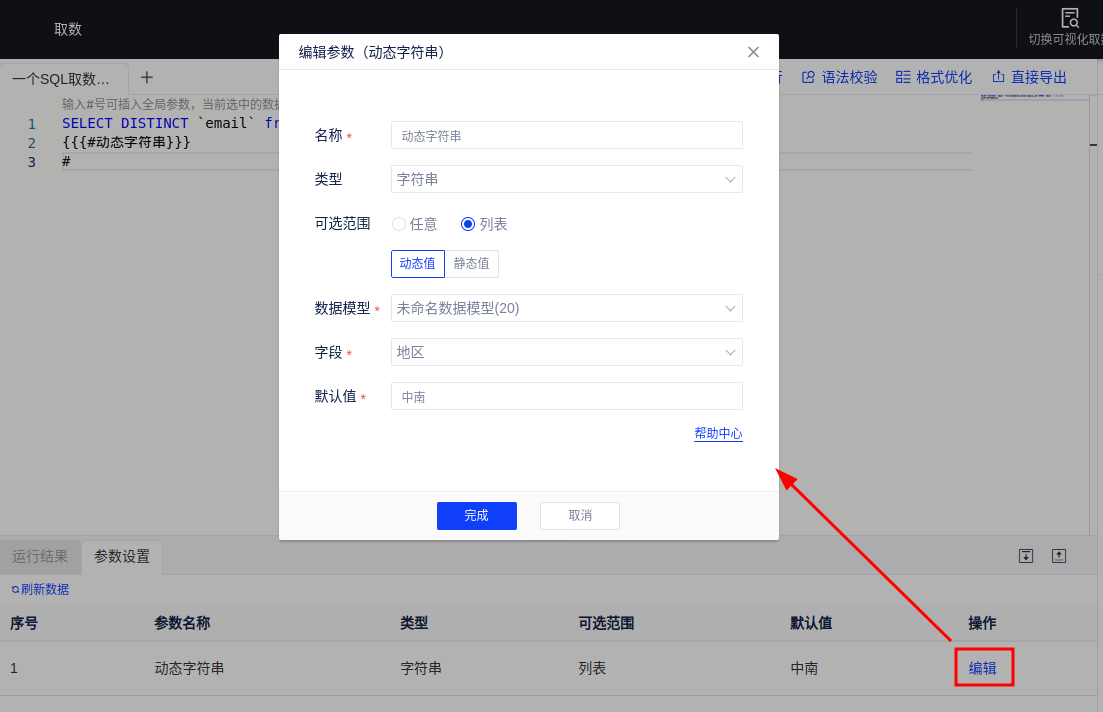Open the 字段 dropdown showing 地区
Image resolution: width=1103 pixels, height=712 pixels.
566,352
